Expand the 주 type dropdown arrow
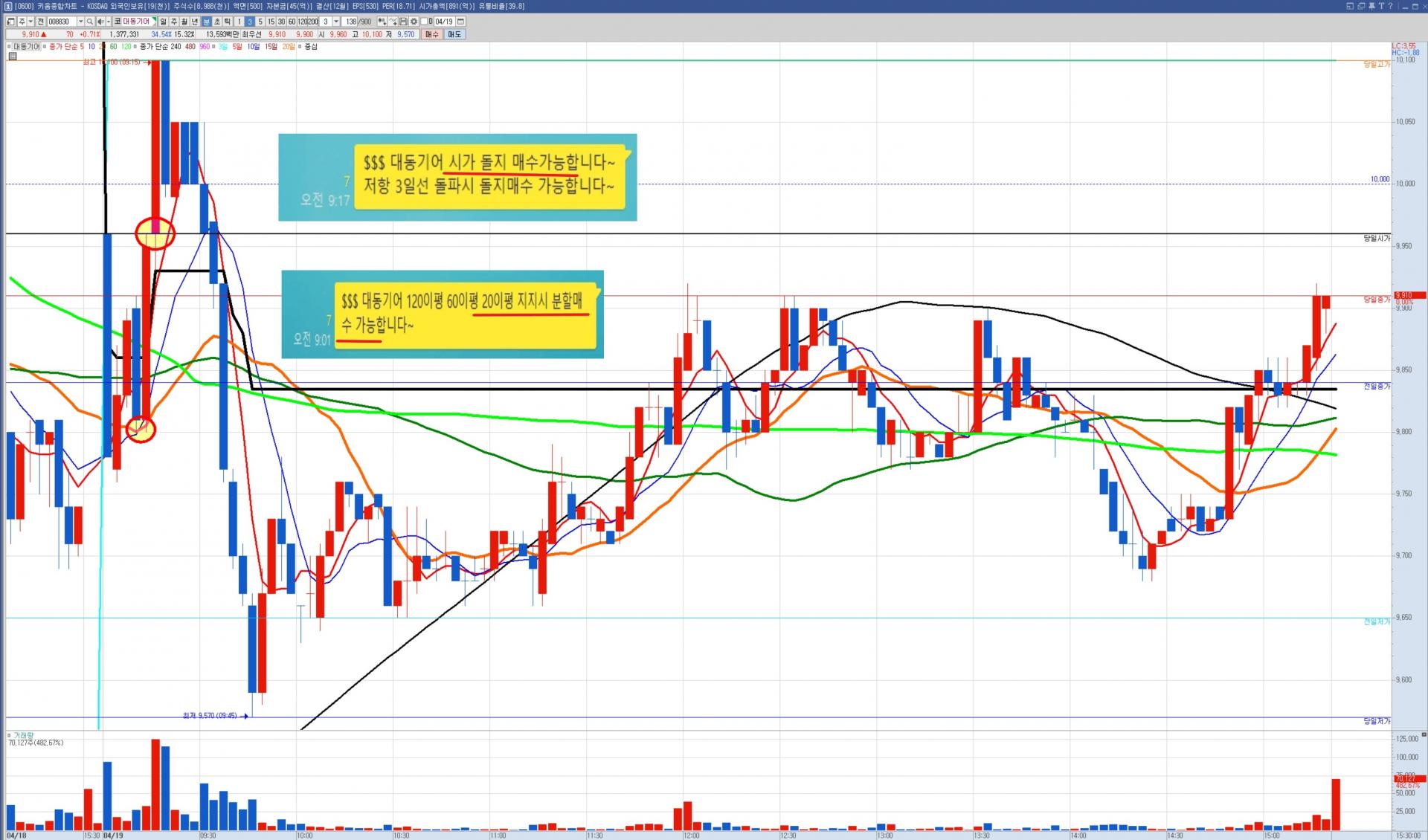 [30, 22]
